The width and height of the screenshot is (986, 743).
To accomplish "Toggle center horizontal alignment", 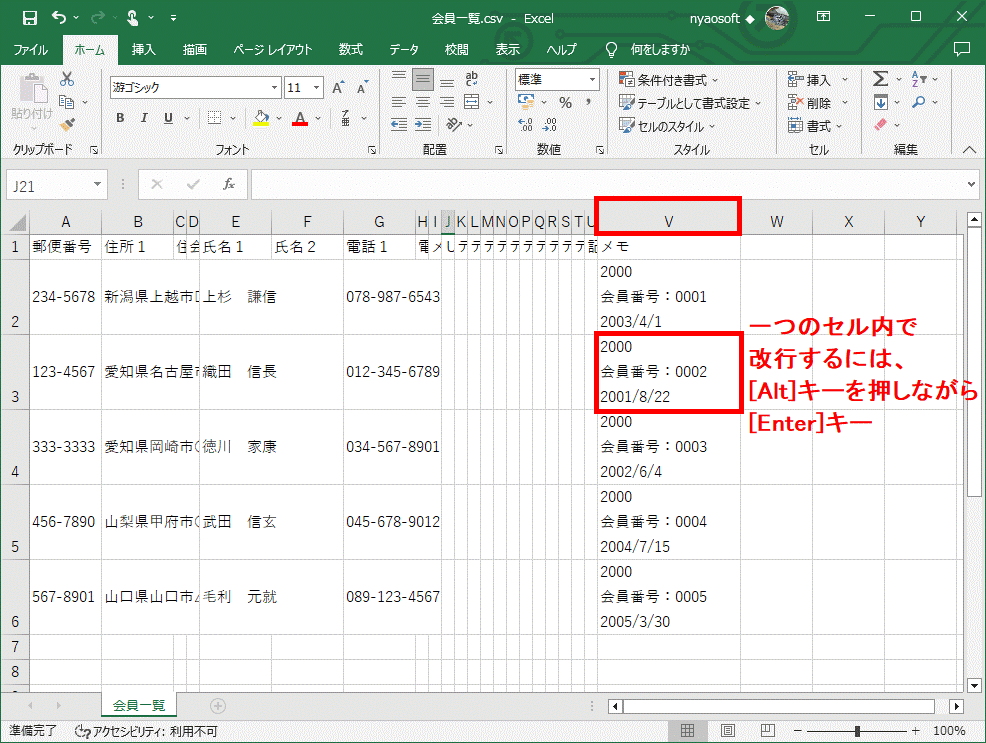I will click(423, 102).
